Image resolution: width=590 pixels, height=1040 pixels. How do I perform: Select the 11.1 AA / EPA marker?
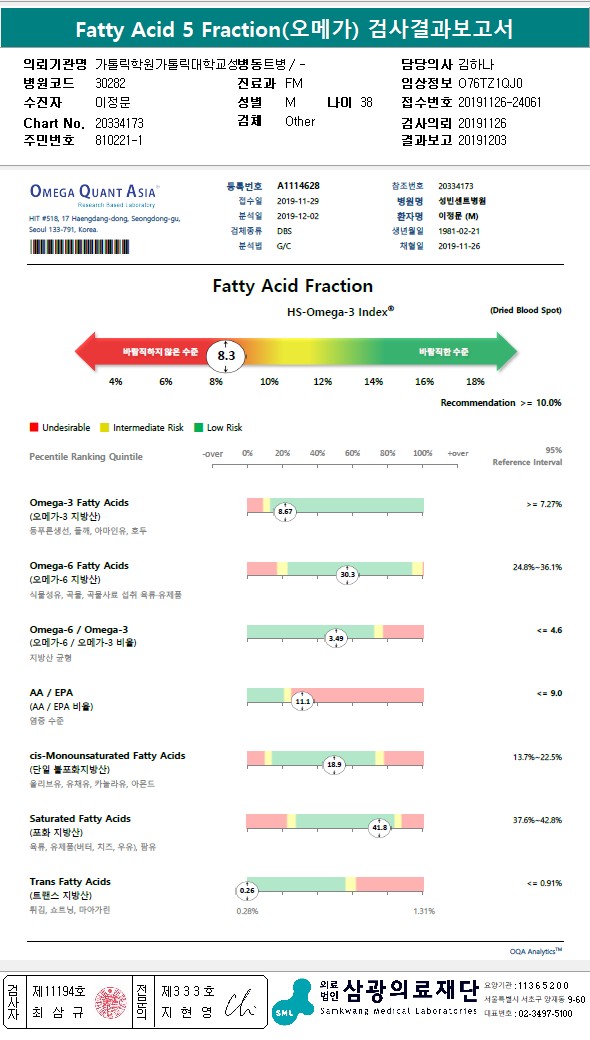(x=302, y=702)
